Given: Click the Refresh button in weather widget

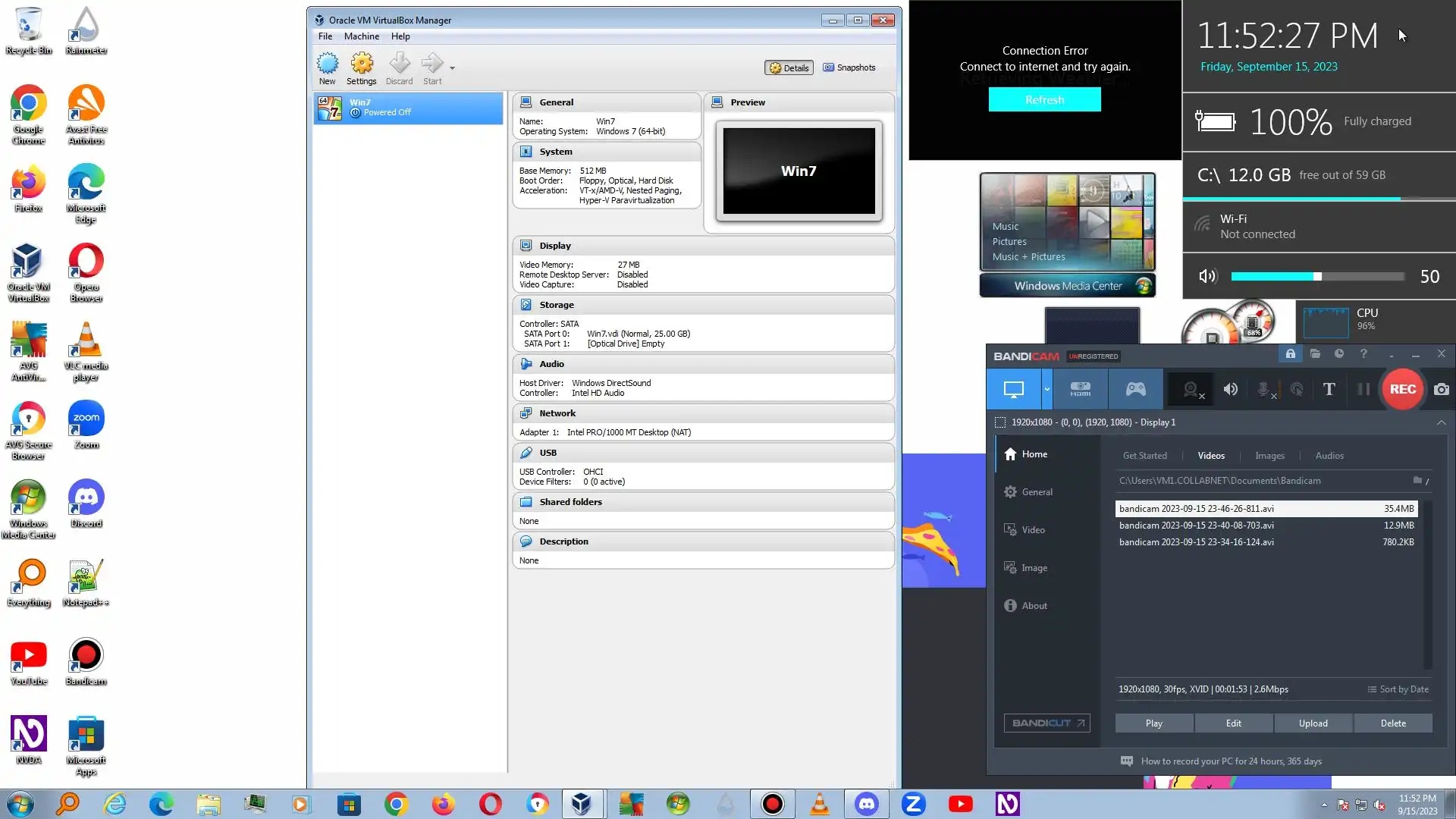Looking at the screenshot, I should [x=1044, y=99].
